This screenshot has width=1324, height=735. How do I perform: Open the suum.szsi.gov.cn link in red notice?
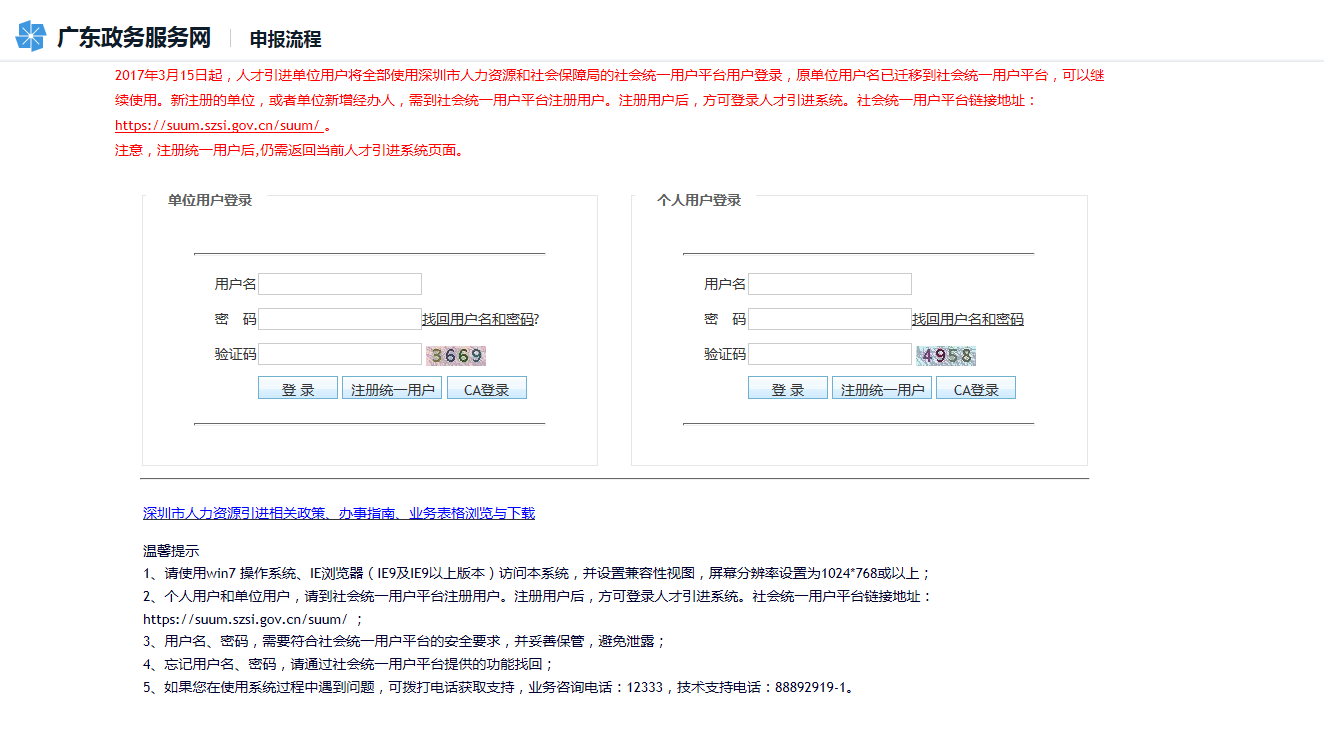218,126
